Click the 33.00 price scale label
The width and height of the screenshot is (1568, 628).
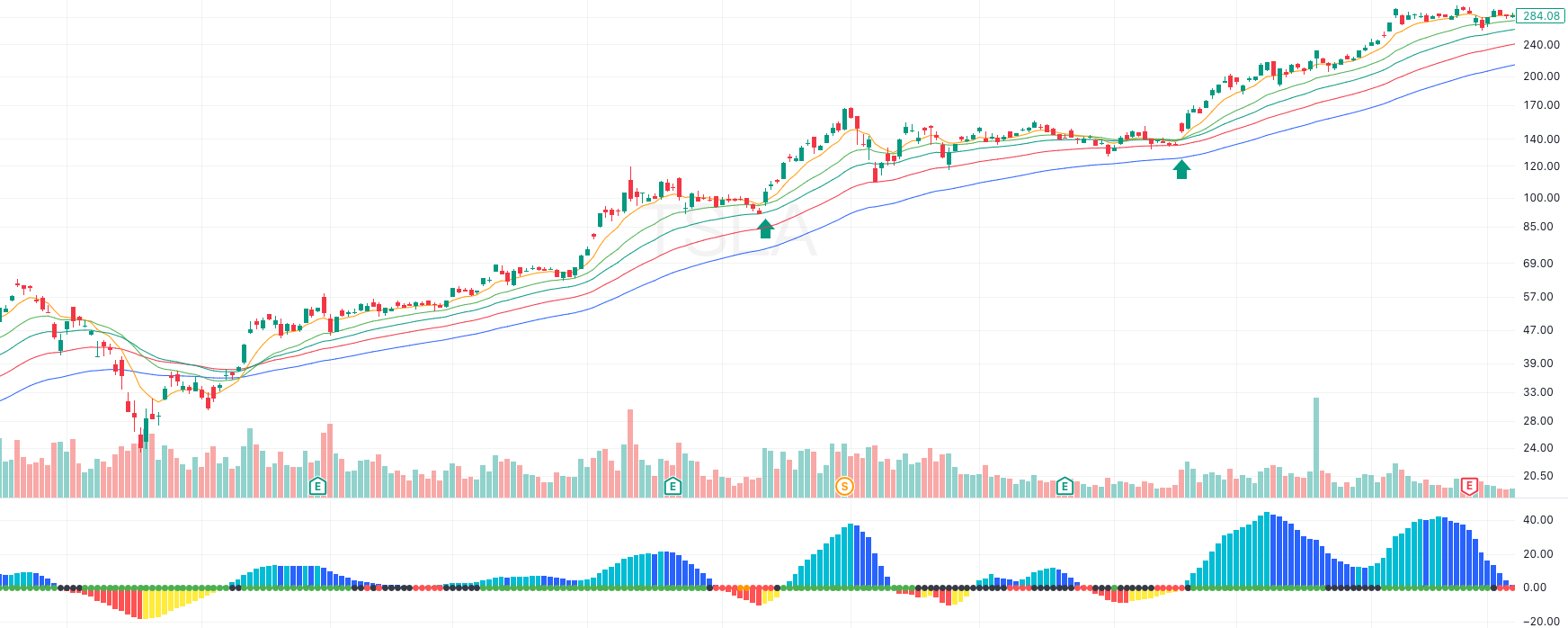[x=1537, y=392]
